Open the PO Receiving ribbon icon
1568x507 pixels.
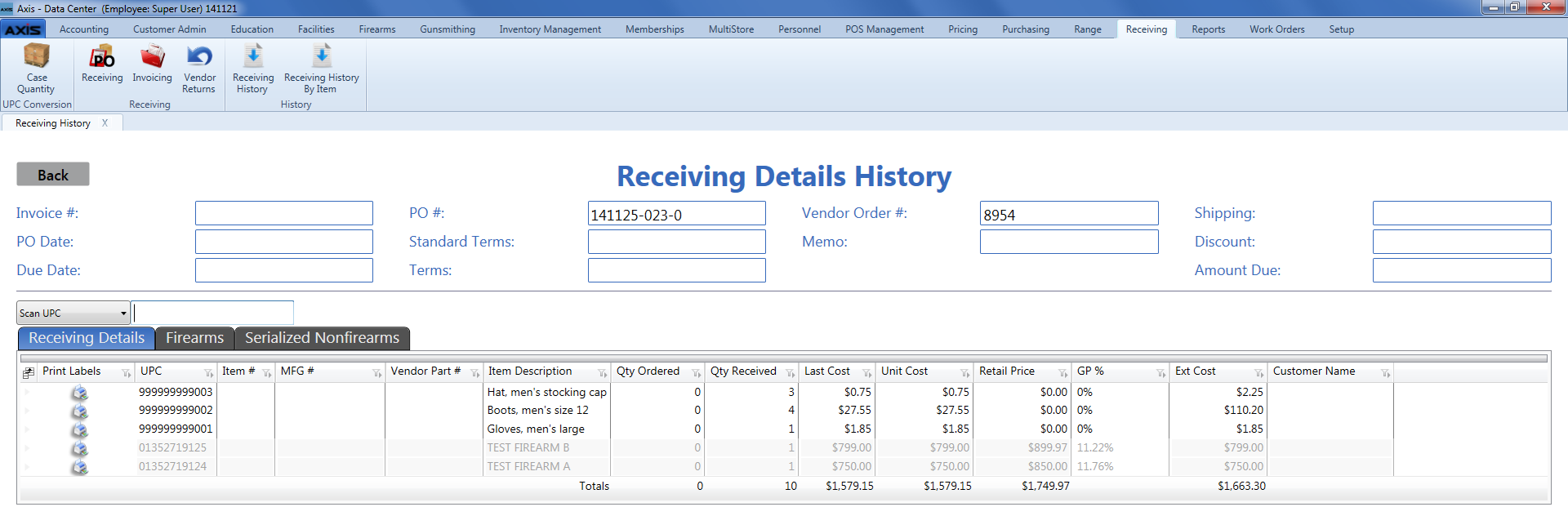point(102,64)
